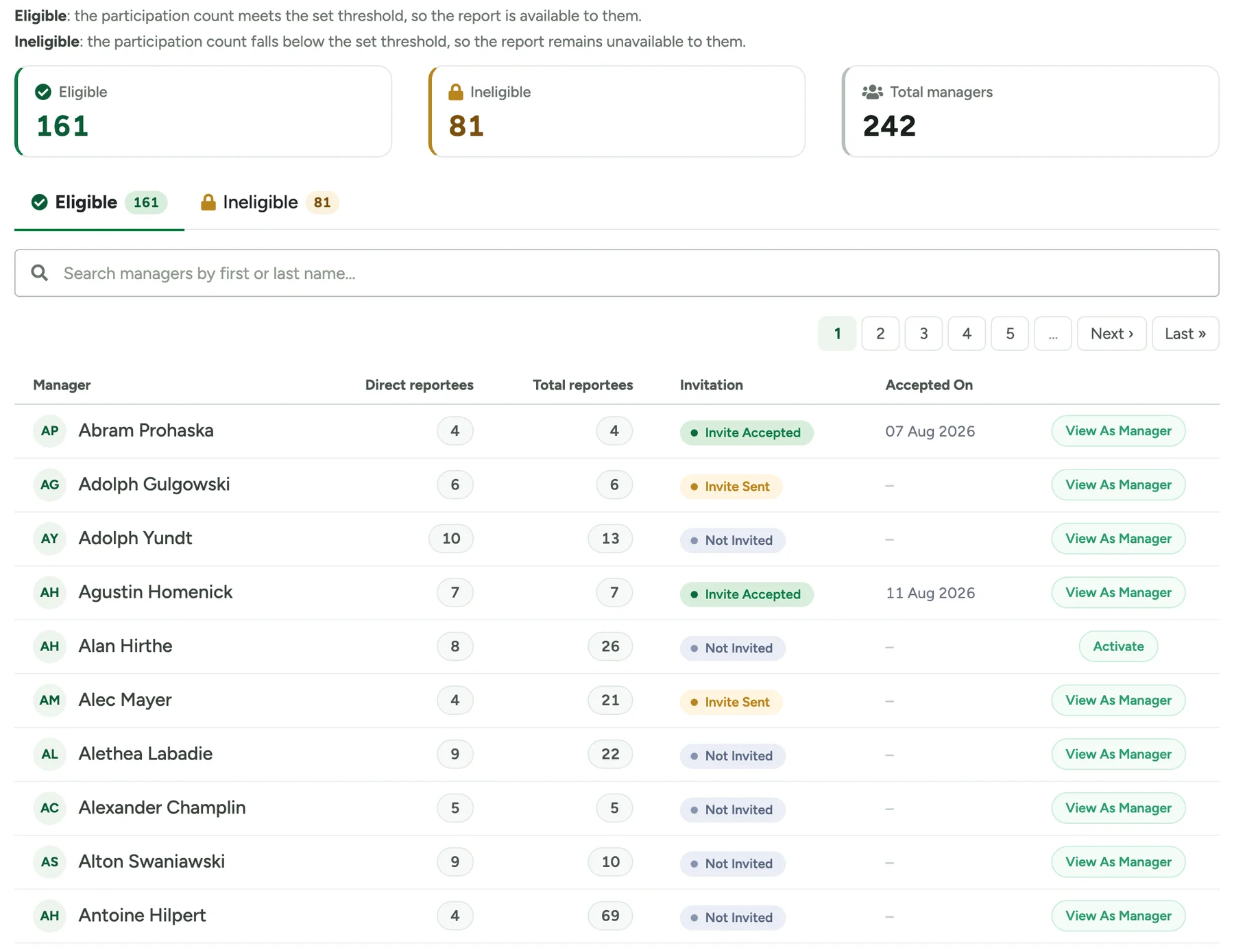
Task: Go to page 3 of results
Action: click(x=923, y=334)
